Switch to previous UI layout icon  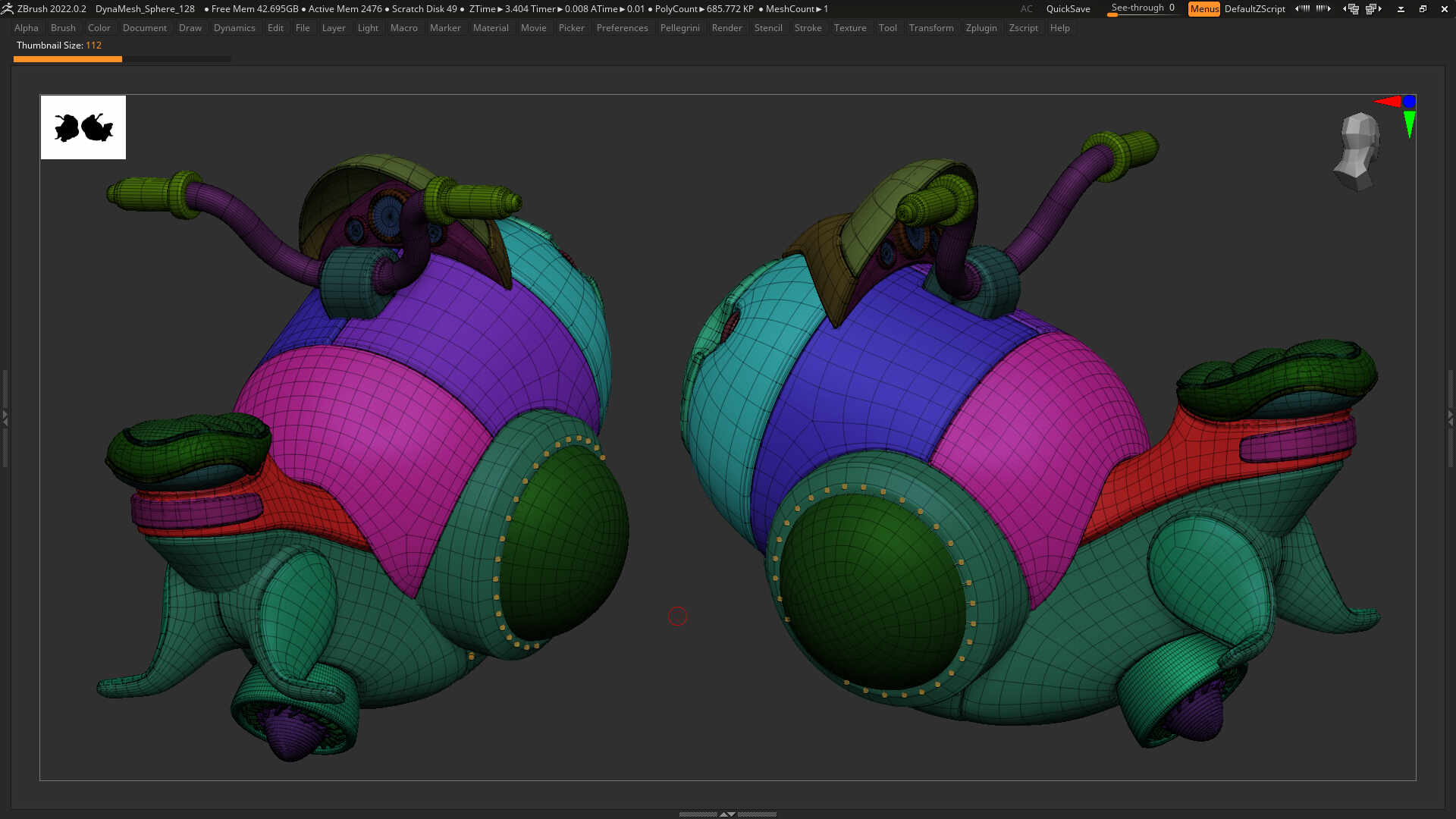point(1351,9)
